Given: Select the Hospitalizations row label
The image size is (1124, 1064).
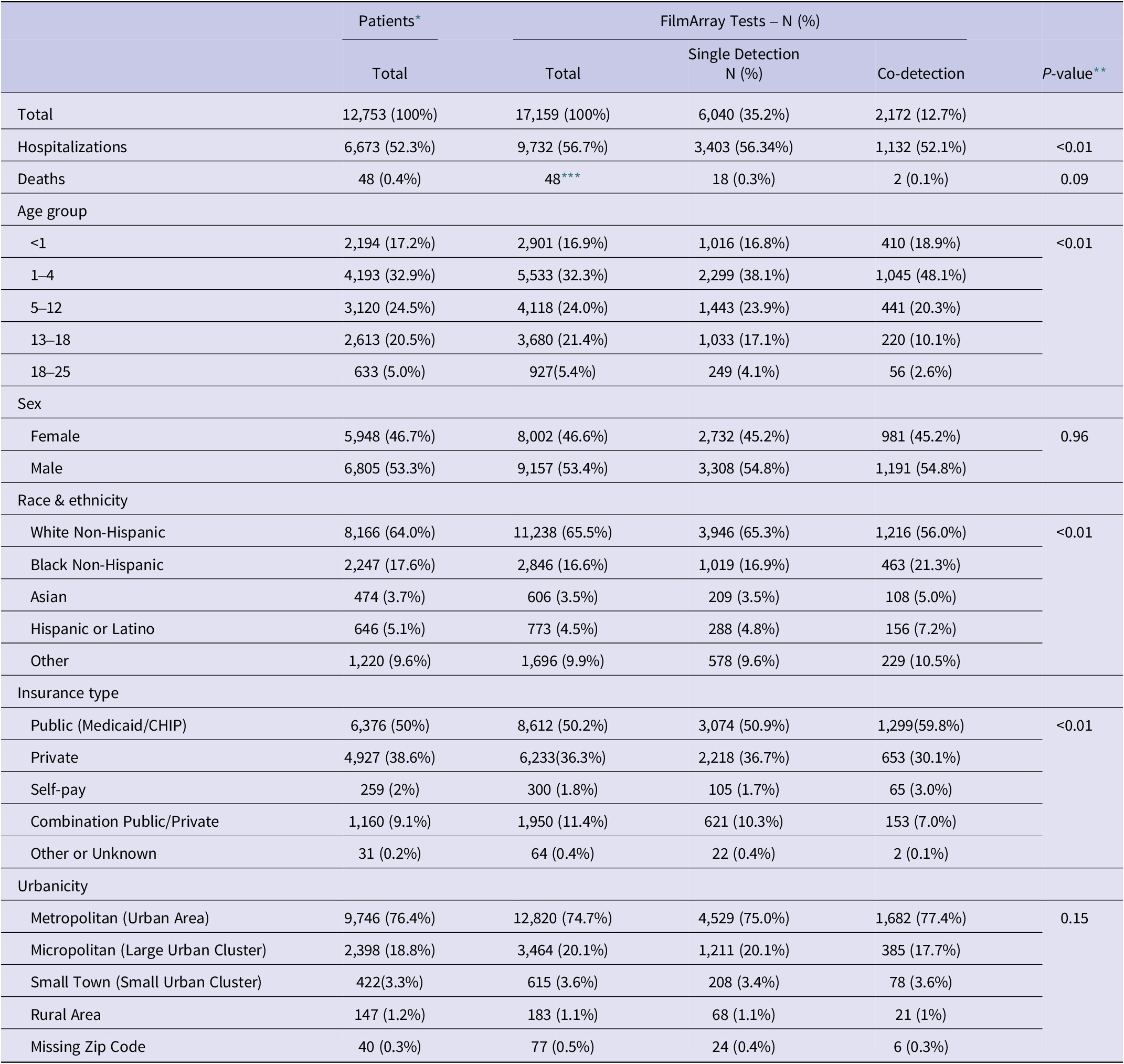Looking at the screenshot, I should [72, 147].
